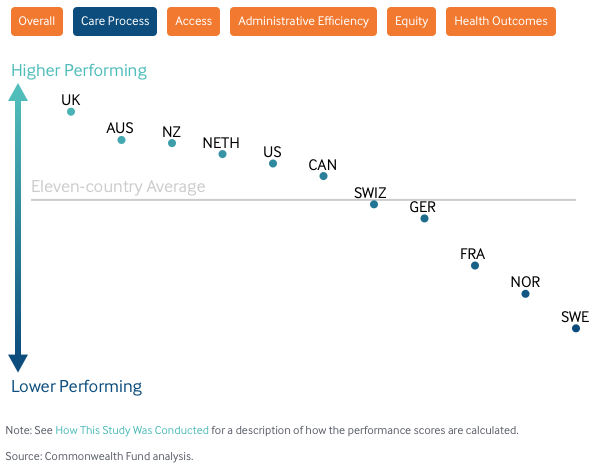Viewport: 601px width, 472px height.
Task: Click the Eleven-country Average label
Action: 118,187
